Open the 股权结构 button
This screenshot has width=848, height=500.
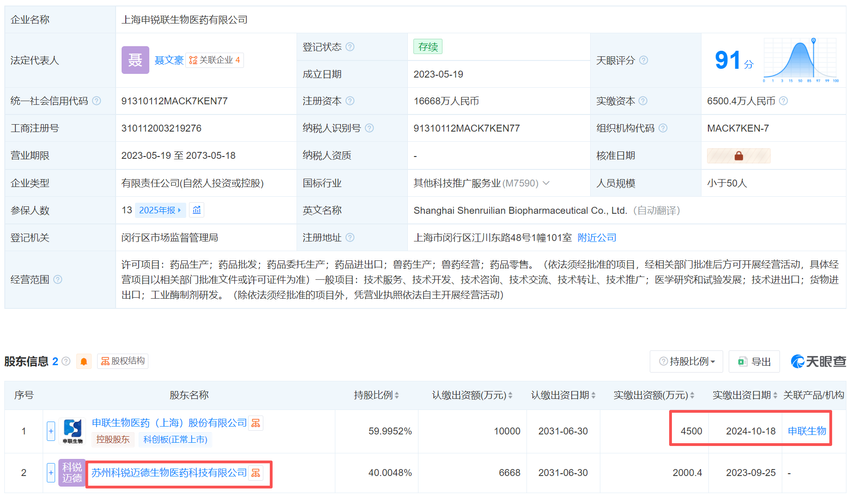[123, 361]
